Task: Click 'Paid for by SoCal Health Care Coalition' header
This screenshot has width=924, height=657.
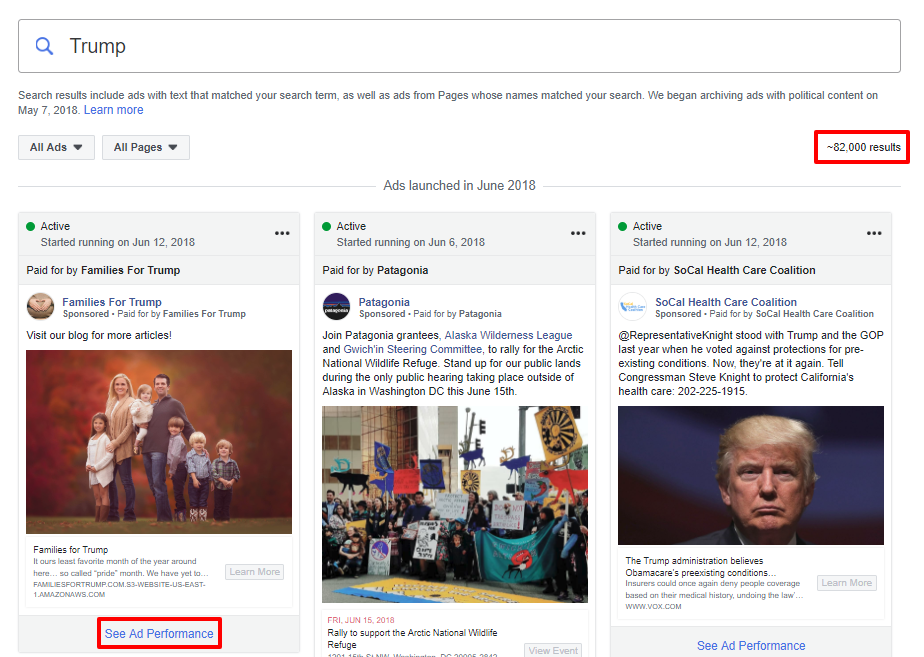Action: (x=717, y=270)
